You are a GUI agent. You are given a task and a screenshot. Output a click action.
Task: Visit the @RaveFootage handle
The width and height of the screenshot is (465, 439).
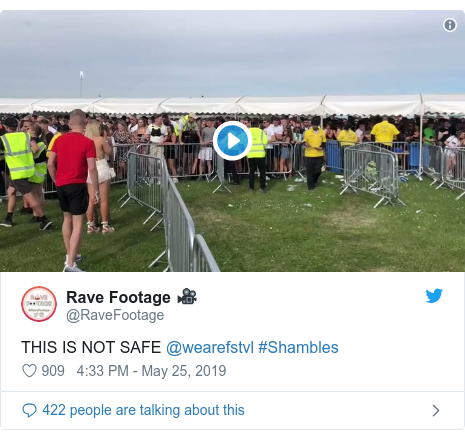pos(115,315)
